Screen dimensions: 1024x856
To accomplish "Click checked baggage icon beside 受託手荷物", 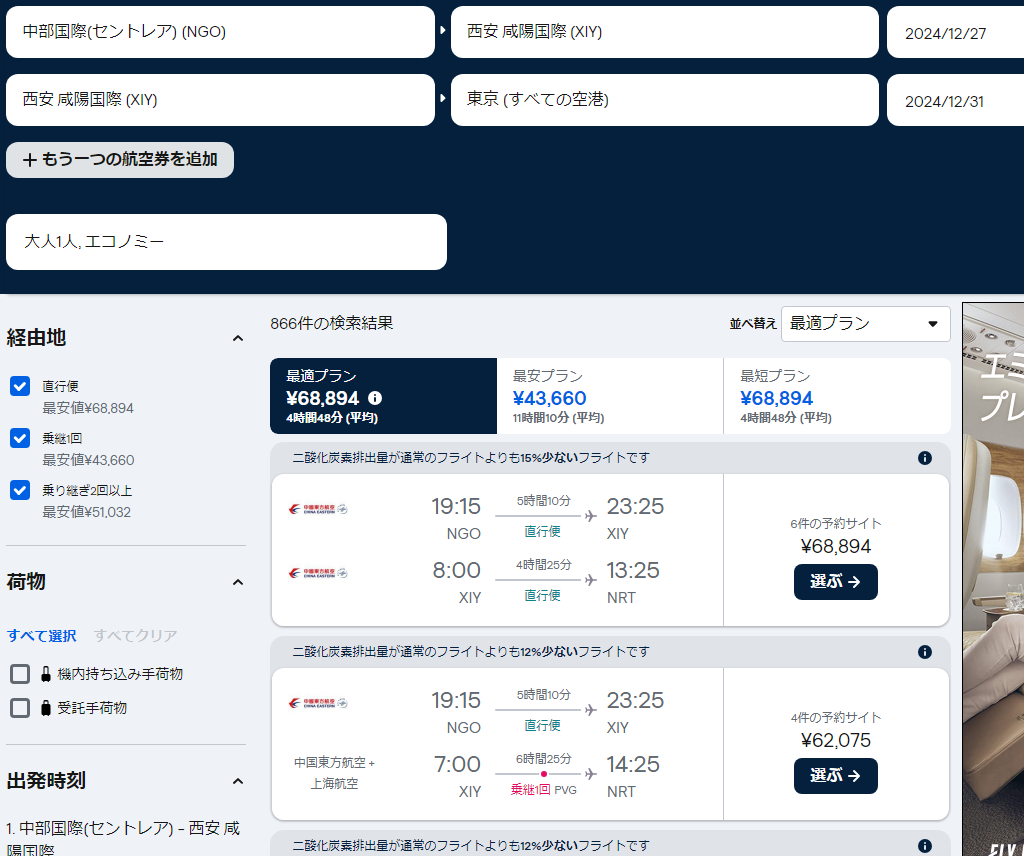I will click(x=46, y=708).
